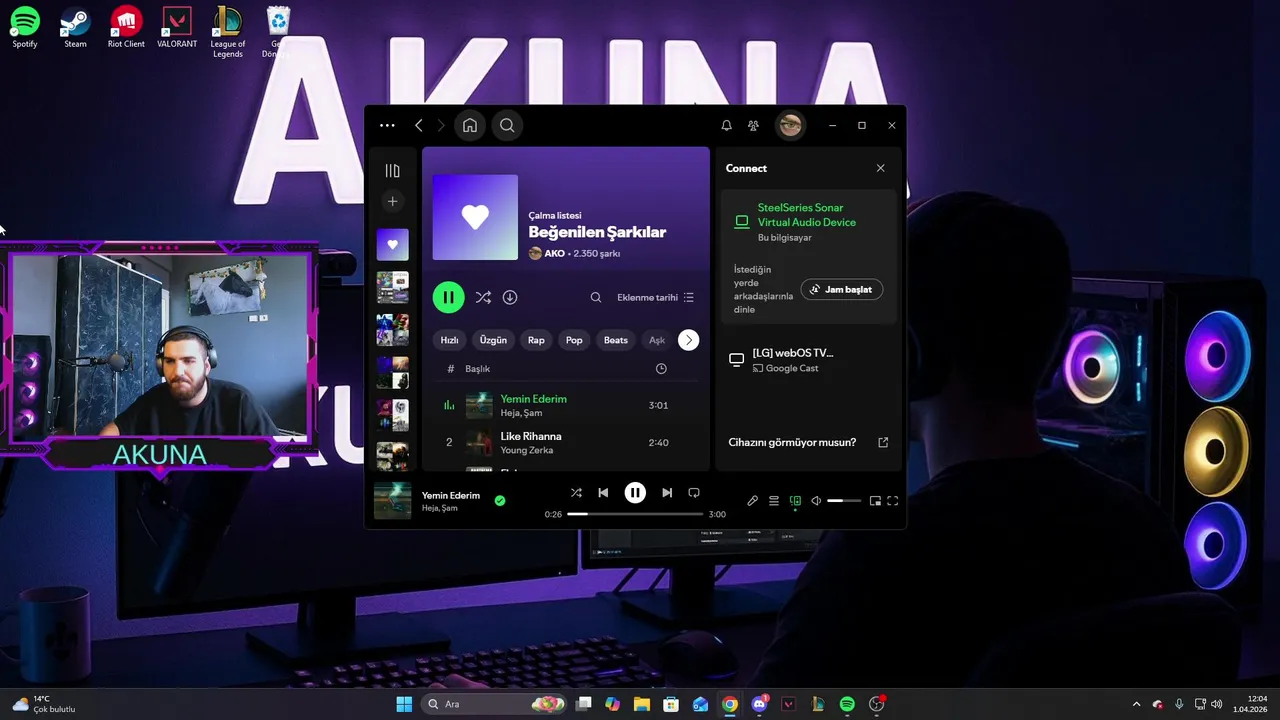The width and height of the screenshot is (1280, 720).
Task: Start a Jam with Jam başlat
Action: (841, 289)
